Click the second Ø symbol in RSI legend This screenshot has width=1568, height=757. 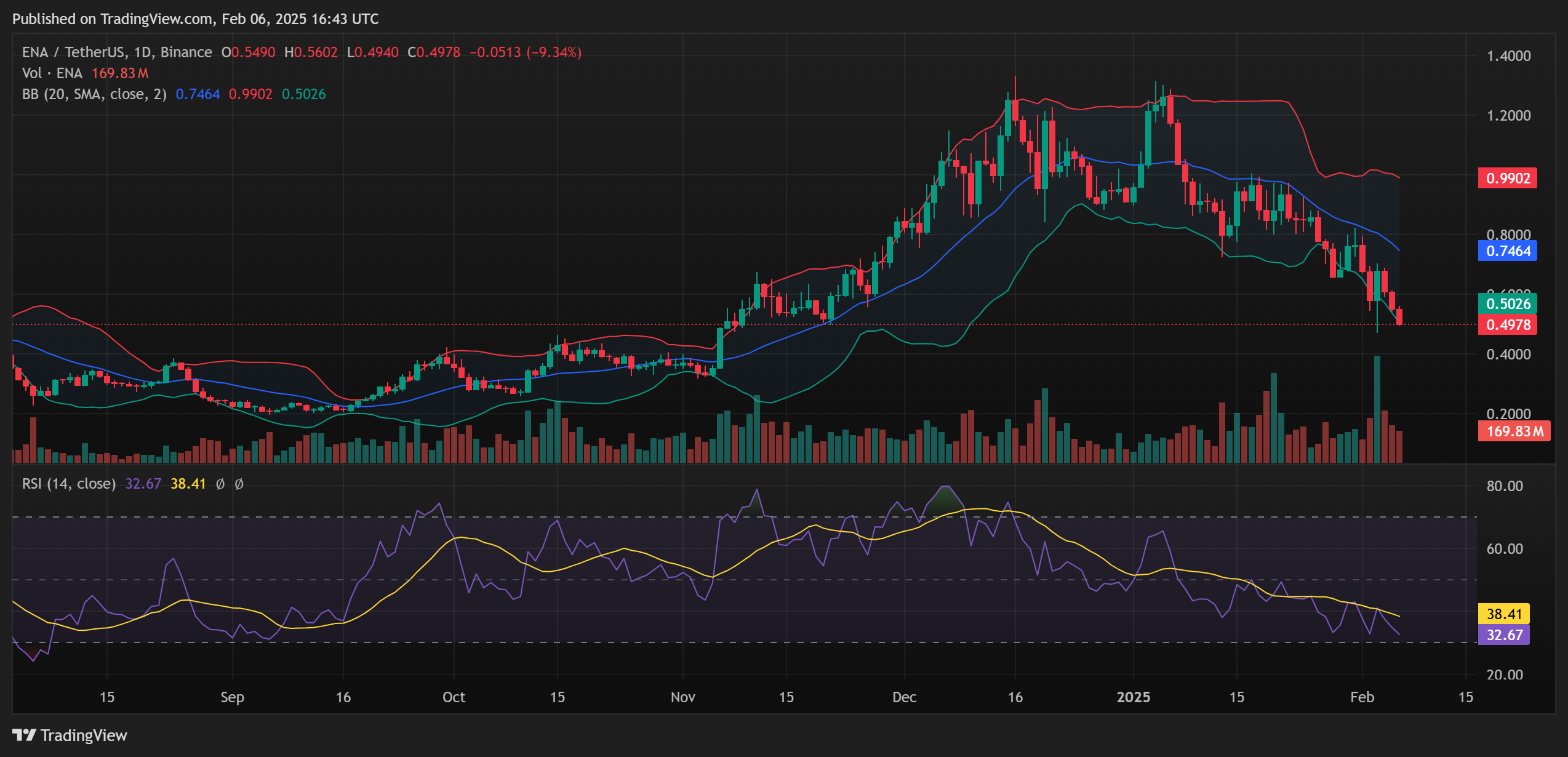pyautogui.click(x=238, y=484)
